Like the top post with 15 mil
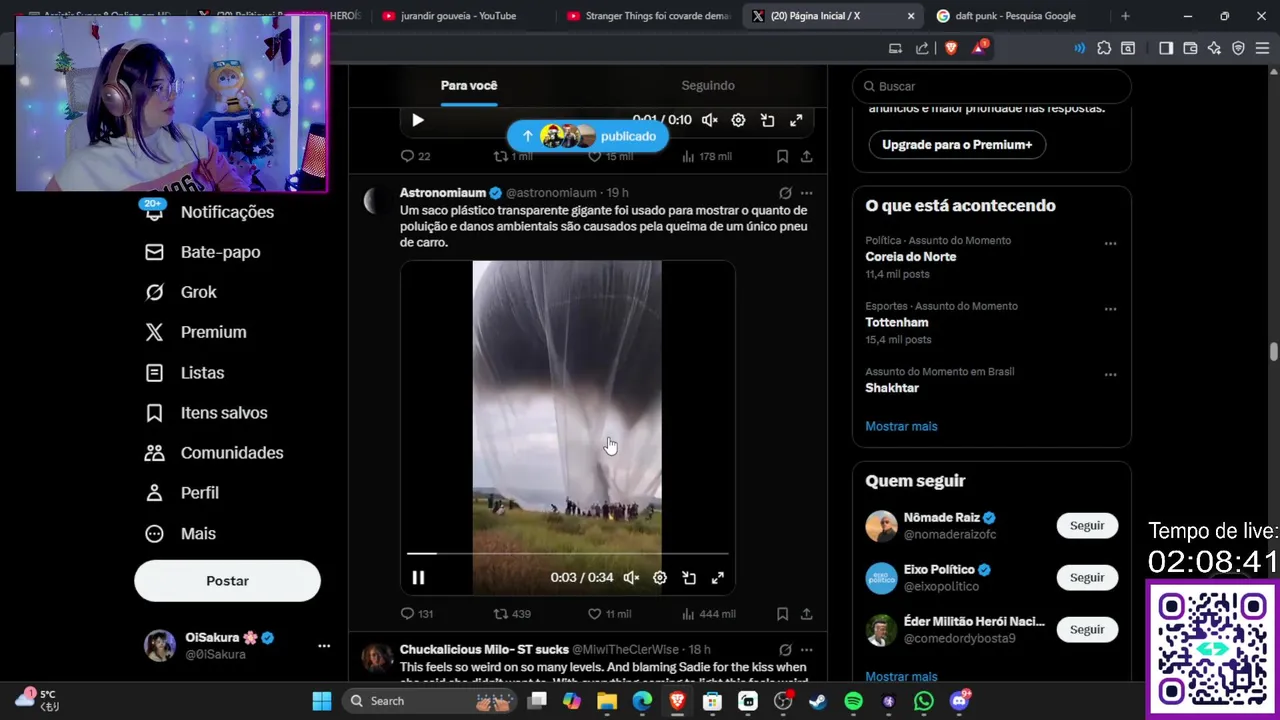 click(x=611, y=156)
